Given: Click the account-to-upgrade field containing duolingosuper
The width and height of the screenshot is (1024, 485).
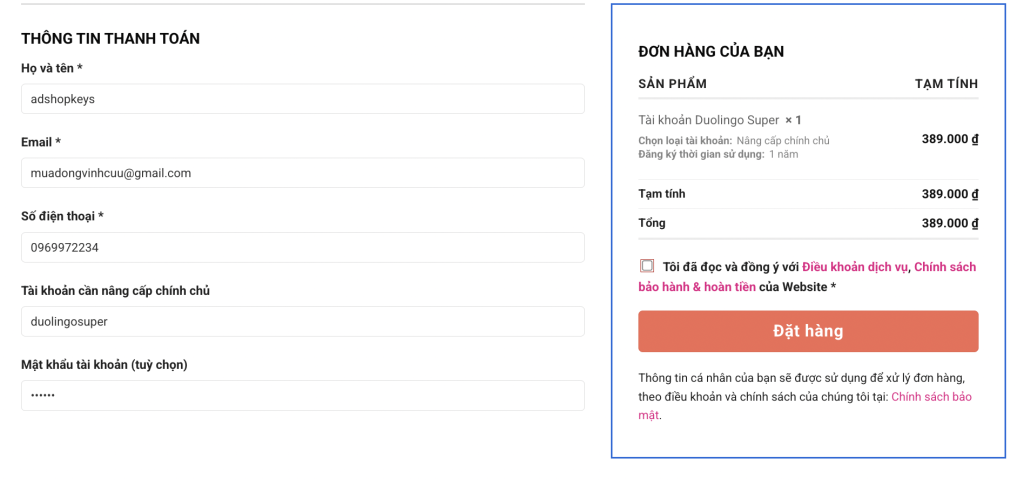Looking at the screenshot, I should (x=302, y=321).
